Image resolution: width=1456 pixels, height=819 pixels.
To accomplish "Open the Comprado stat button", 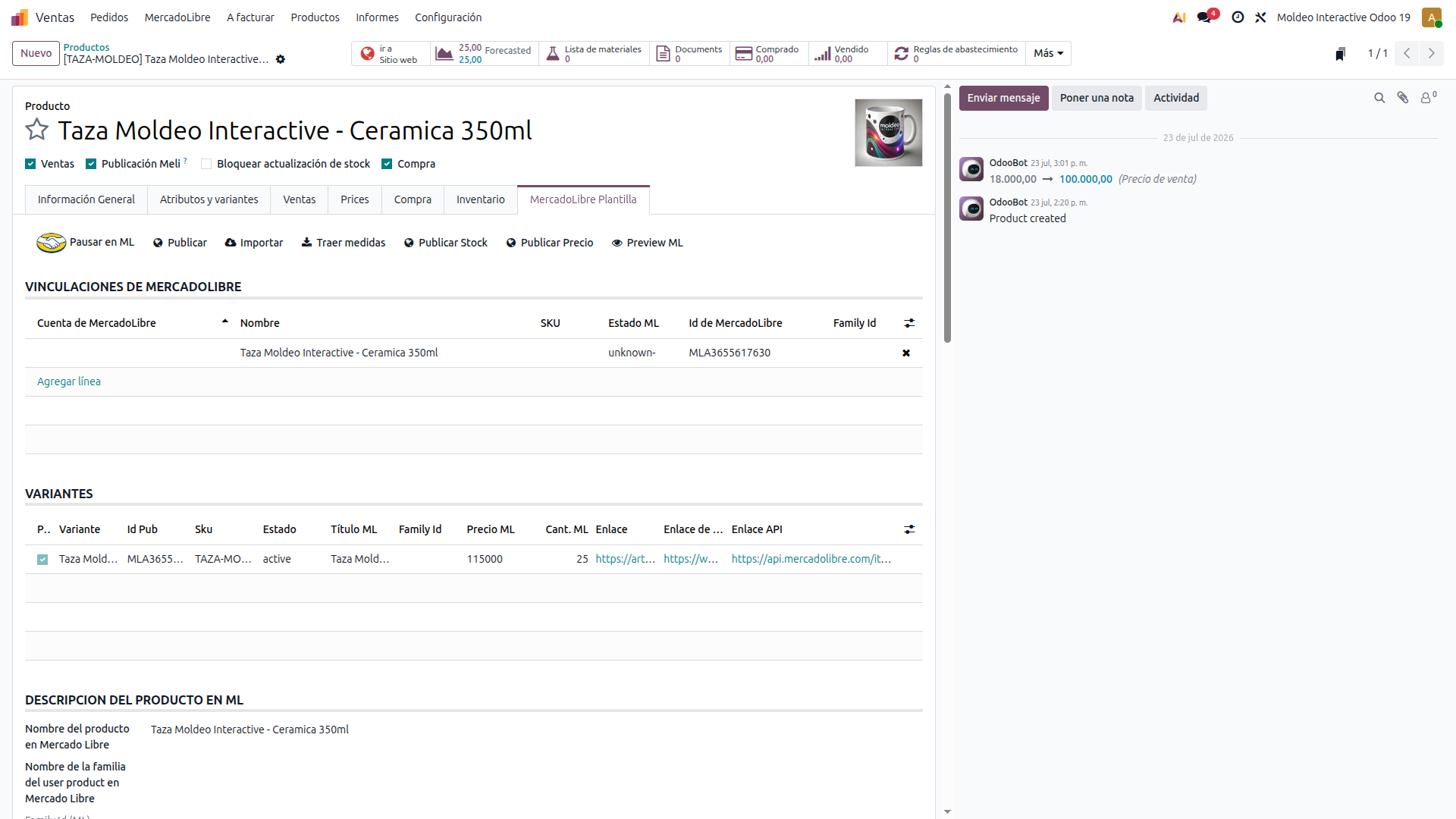I will coord(769,54).
